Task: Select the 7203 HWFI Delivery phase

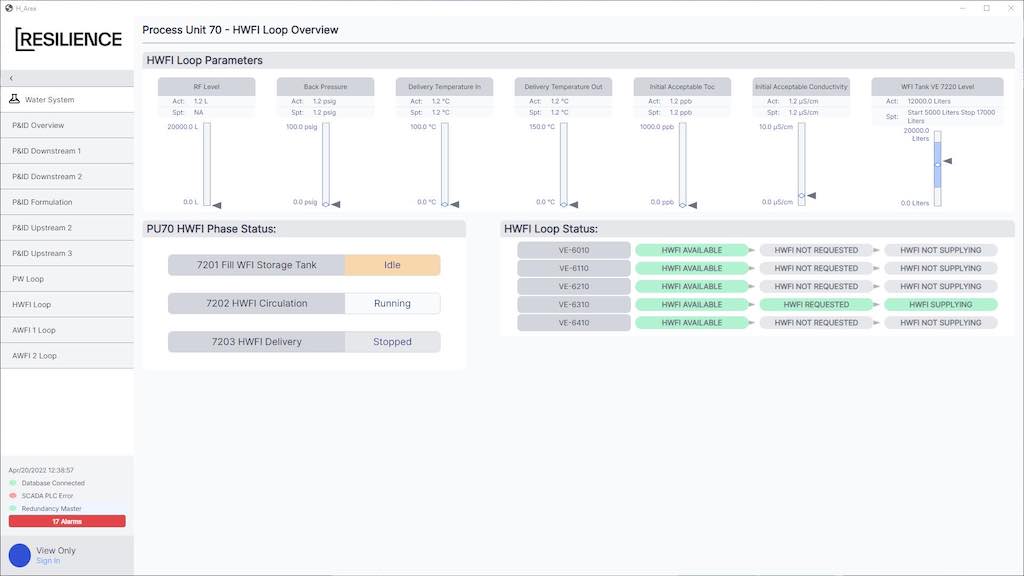Action: (x=257, y=342)
